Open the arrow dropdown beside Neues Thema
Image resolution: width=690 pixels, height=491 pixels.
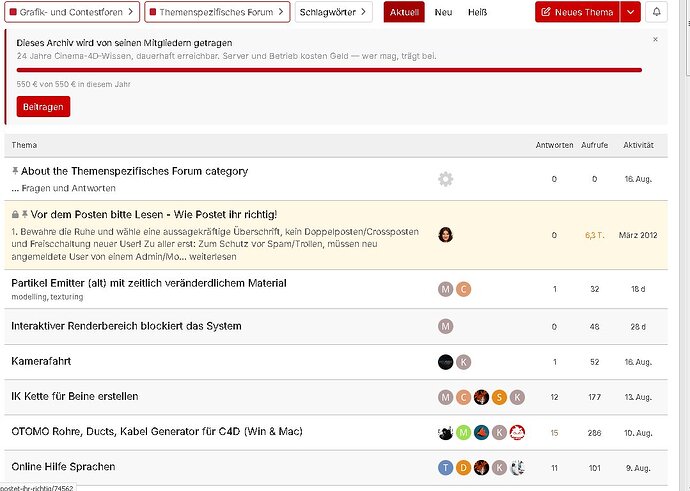630,12
